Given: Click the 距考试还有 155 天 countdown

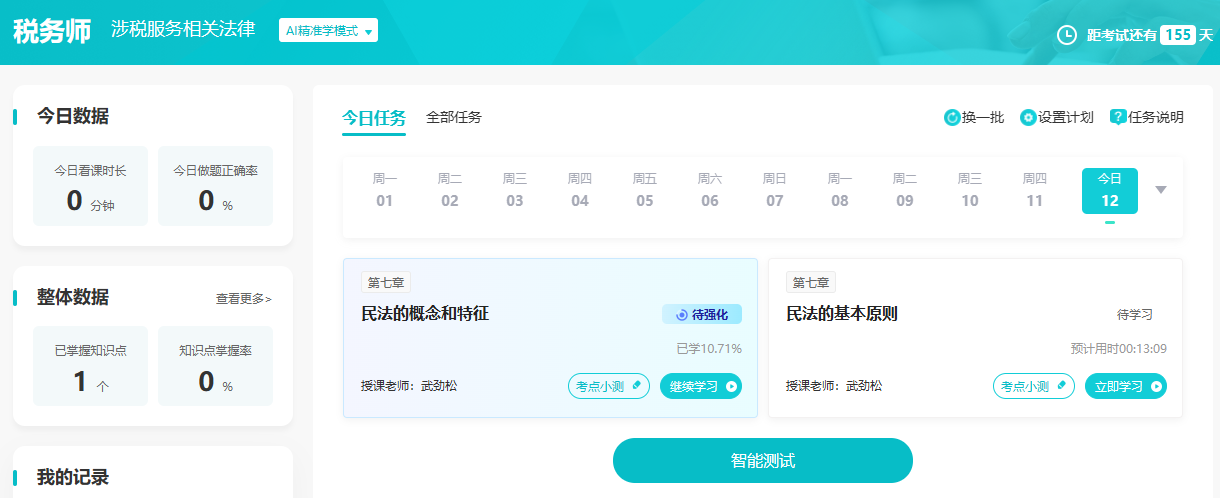Looking at the screenshot, I should (x=1135, y=35).
